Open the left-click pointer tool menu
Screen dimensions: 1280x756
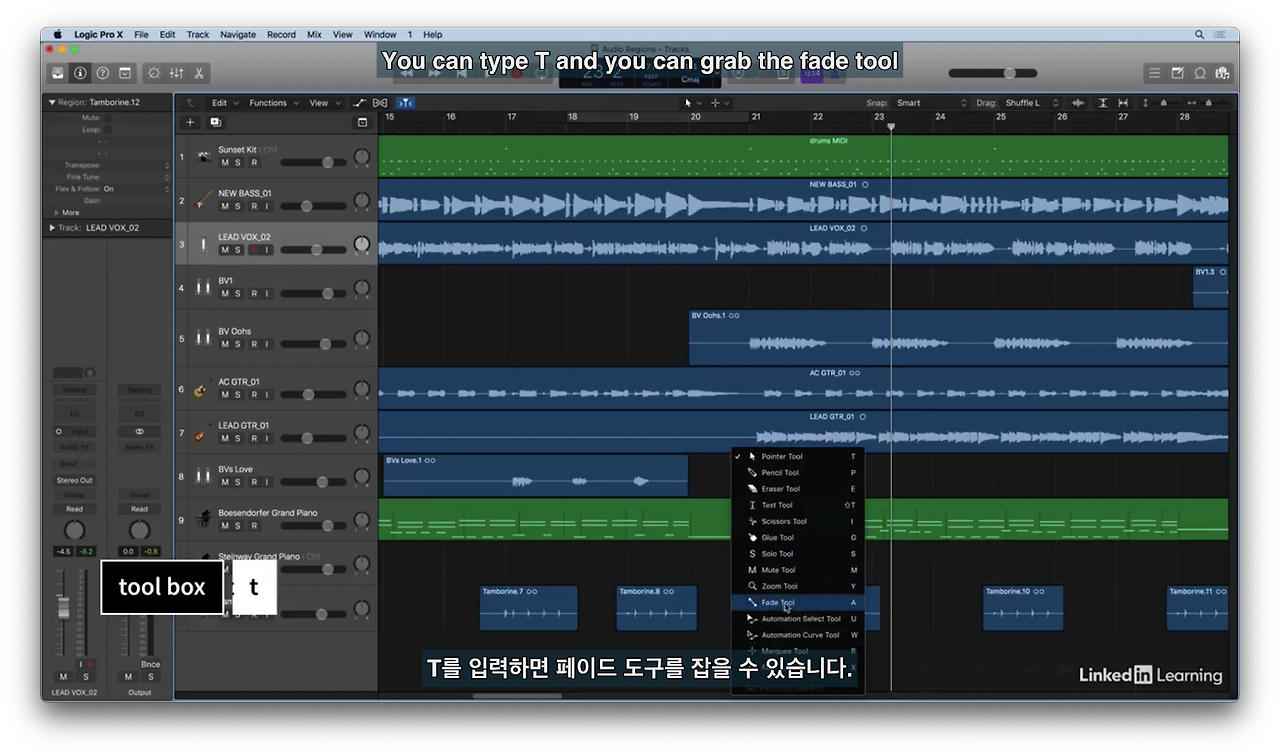[691, 103]
